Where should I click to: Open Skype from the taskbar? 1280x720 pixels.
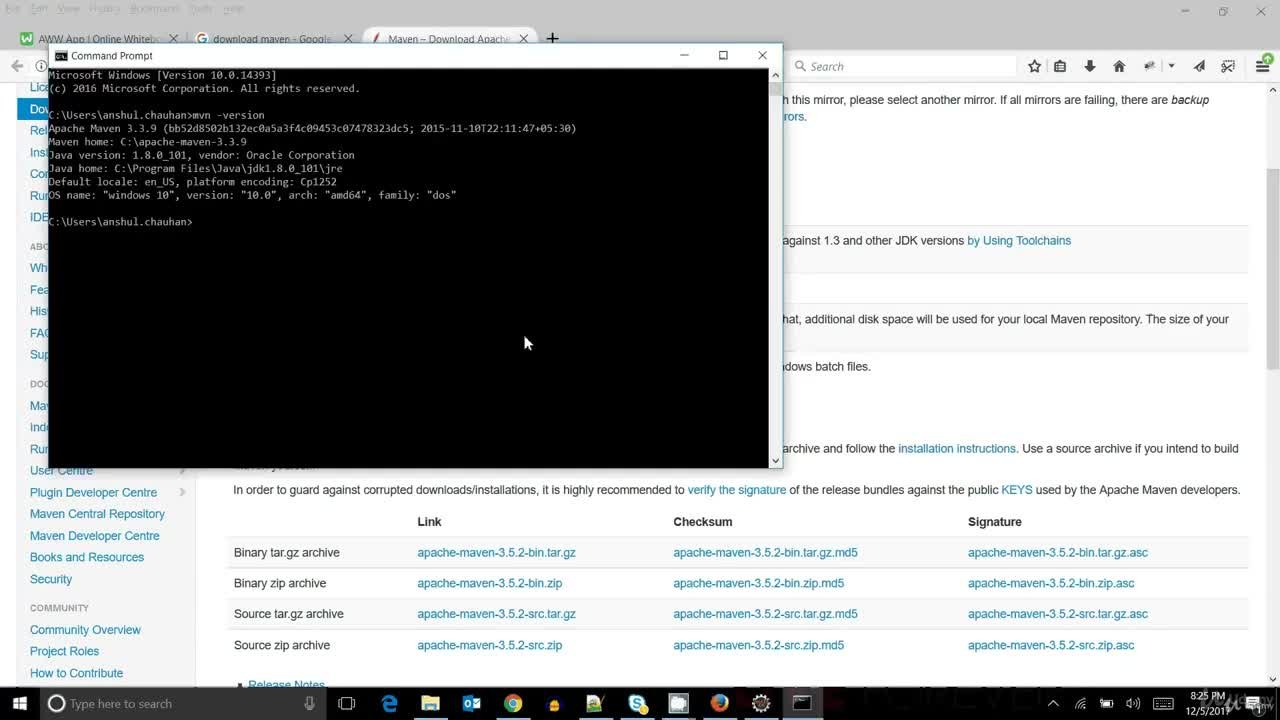[637, 703]
